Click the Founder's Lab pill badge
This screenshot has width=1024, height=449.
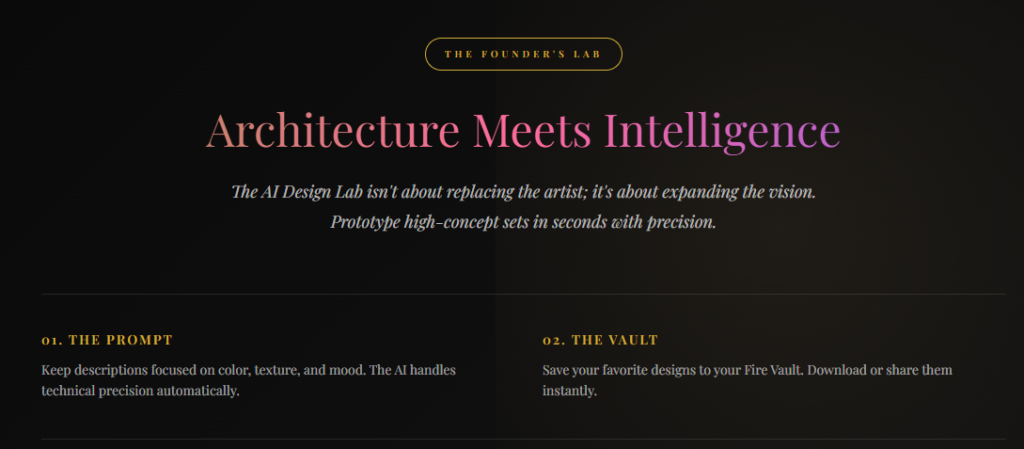click(523, 54)
